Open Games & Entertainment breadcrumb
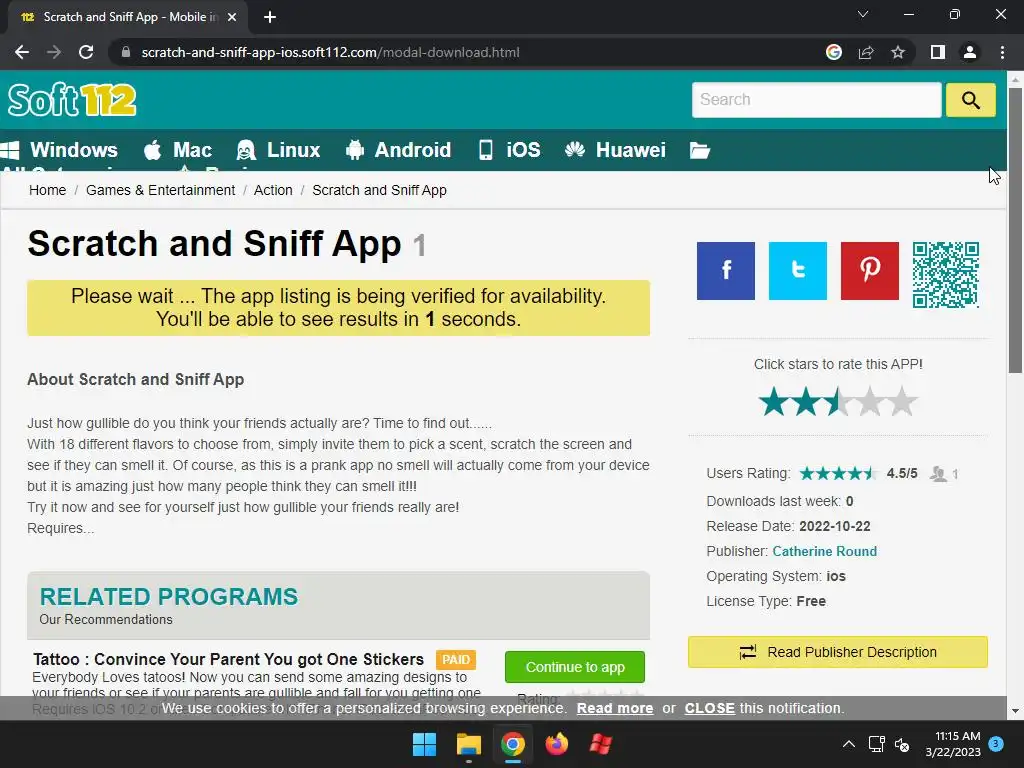 (161, 190)
